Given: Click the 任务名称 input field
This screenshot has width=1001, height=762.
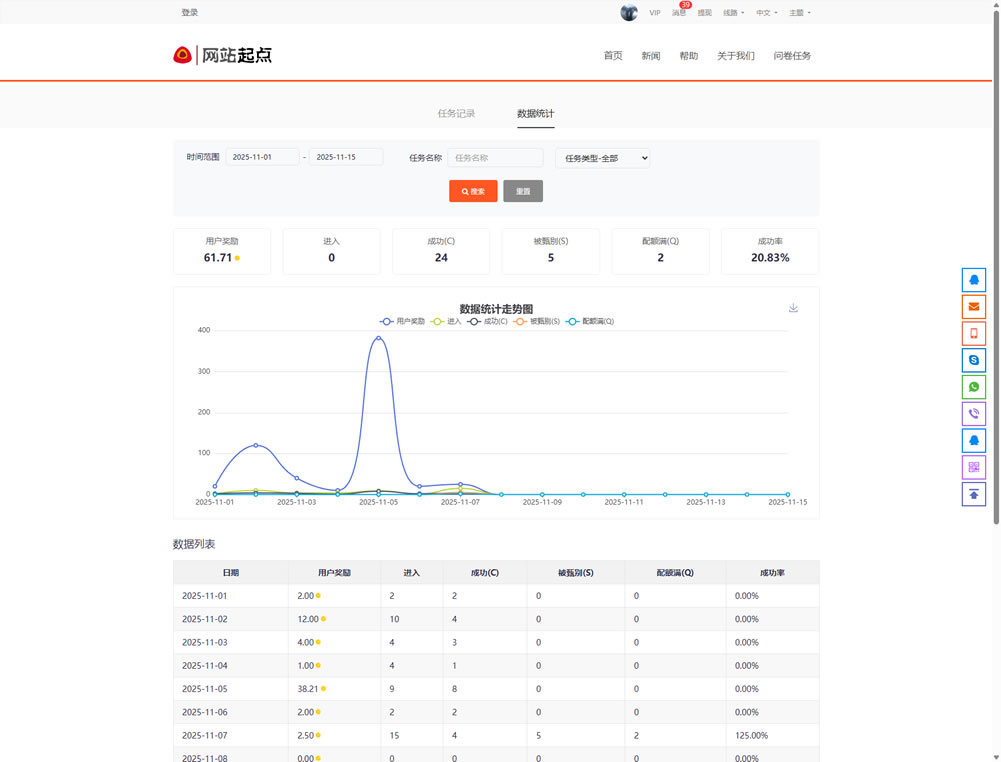Looking at the screenshot, I should tap(495, 158).
